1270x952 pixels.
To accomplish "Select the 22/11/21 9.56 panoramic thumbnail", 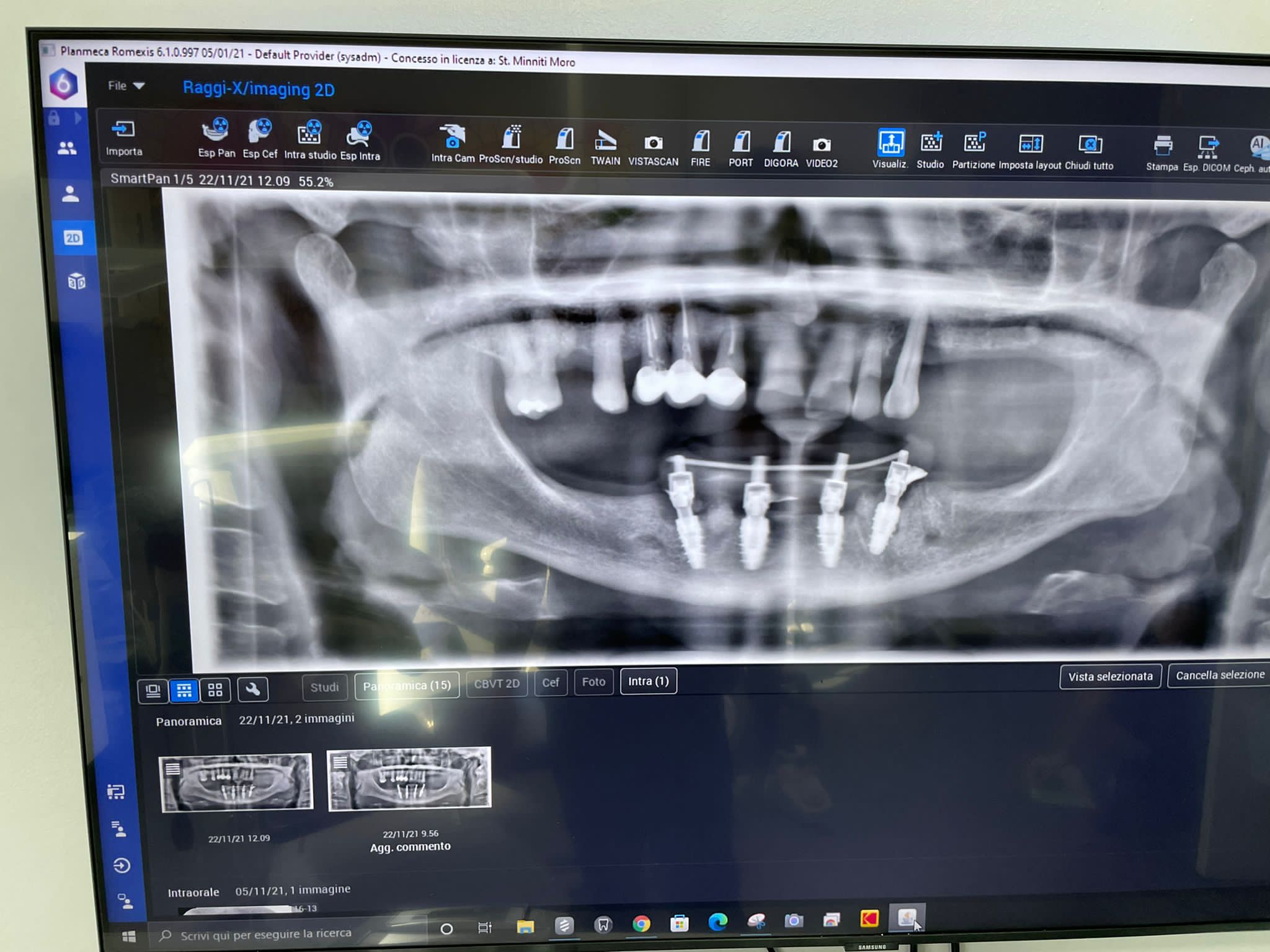I will 409,778.
